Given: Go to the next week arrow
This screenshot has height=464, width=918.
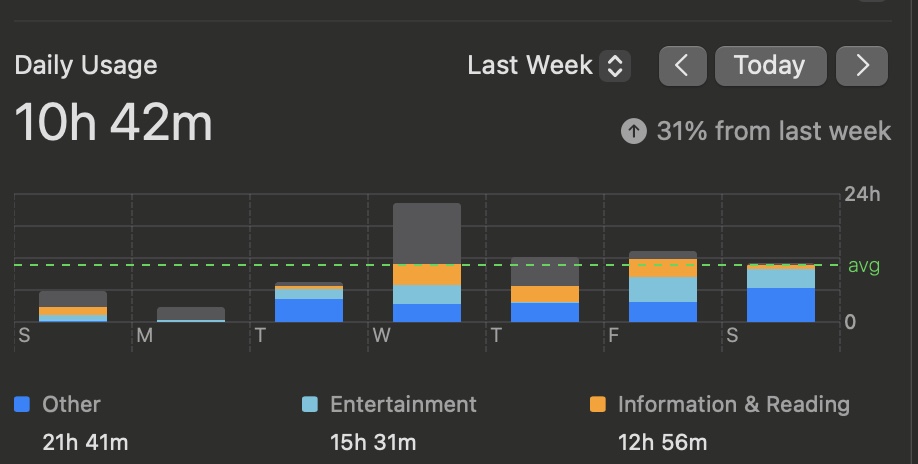Looking at the screenshot, I should 862,66.
